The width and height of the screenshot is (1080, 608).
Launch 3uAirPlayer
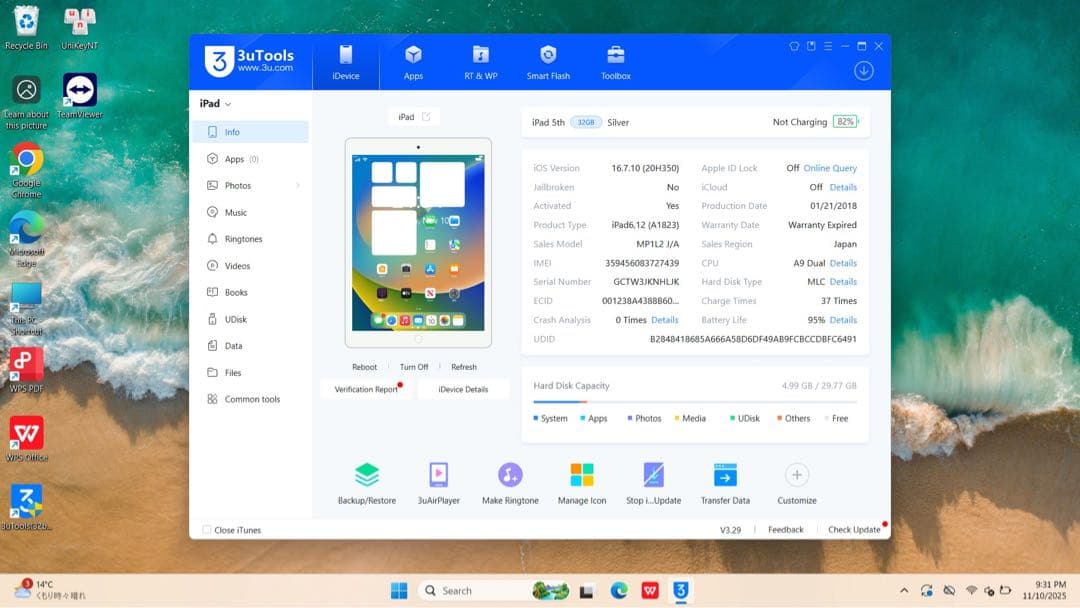(438, 475)
